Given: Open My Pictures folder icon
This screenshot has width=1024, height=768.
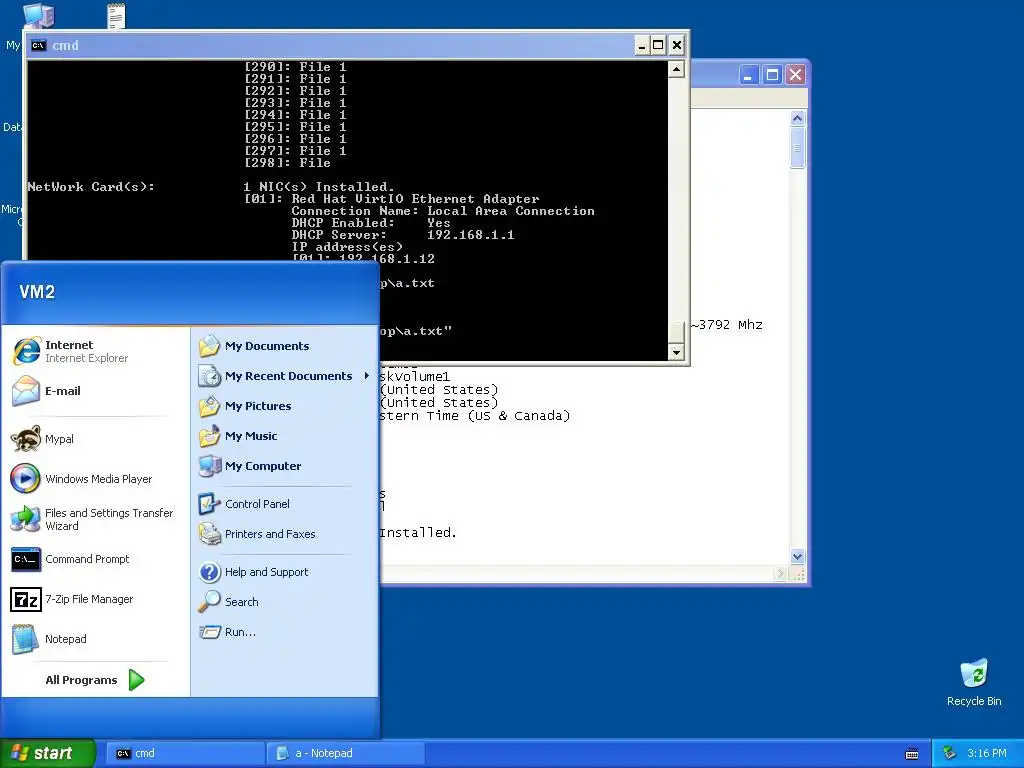Looking at the screenshot, I should pos(210,406).
